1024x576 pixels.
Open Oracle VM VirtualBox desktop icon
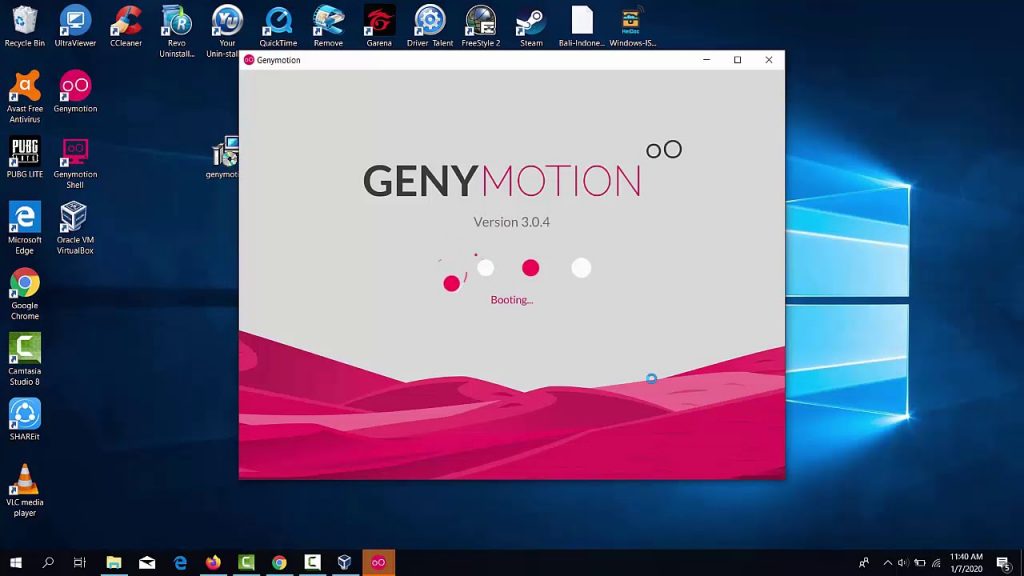(x=74, y=219)
